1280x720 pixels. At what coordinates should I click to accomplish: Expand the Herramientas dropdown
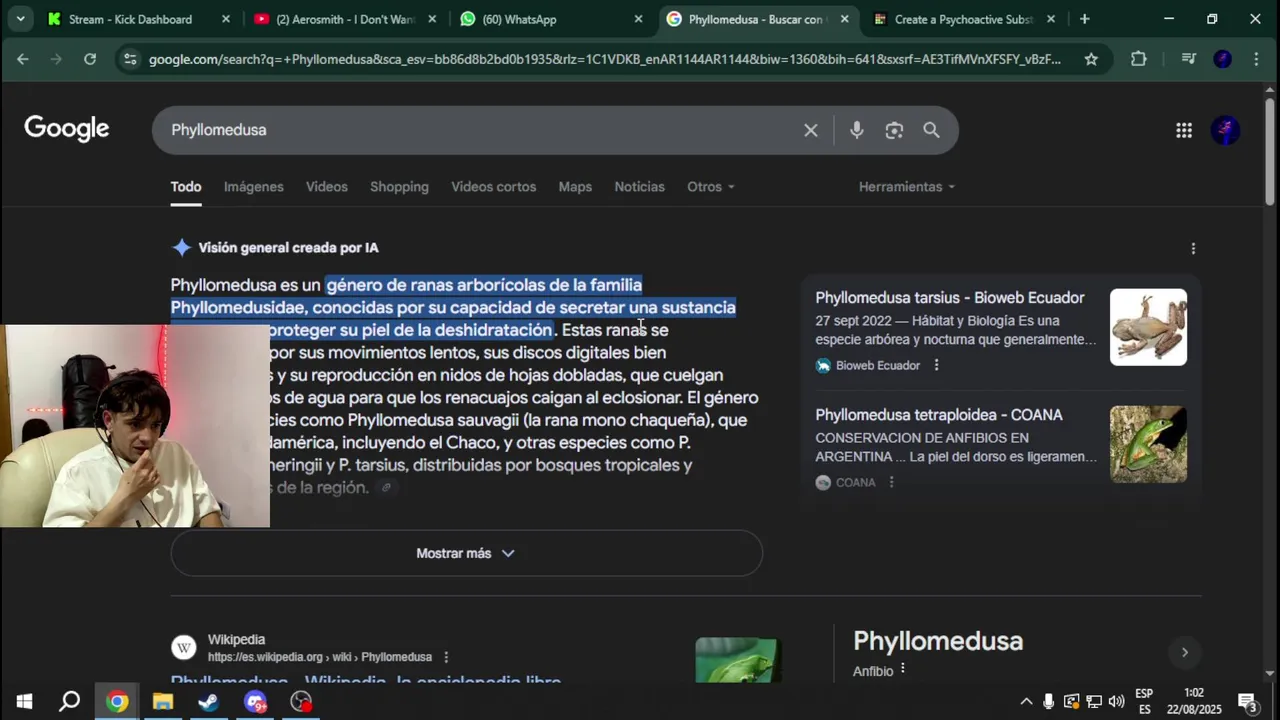coord(907,187)
